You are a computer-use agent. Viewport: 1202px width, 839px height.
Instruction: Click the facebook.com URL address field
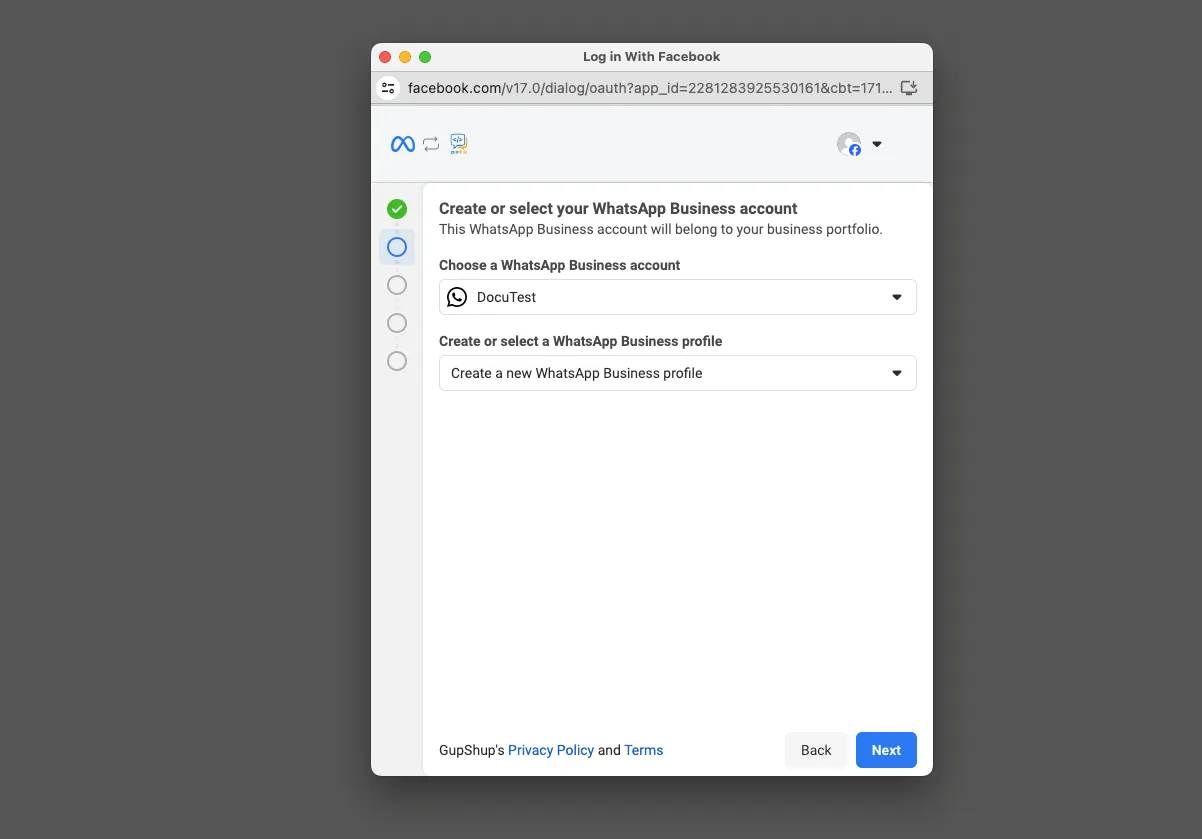[x=650, y=88]
